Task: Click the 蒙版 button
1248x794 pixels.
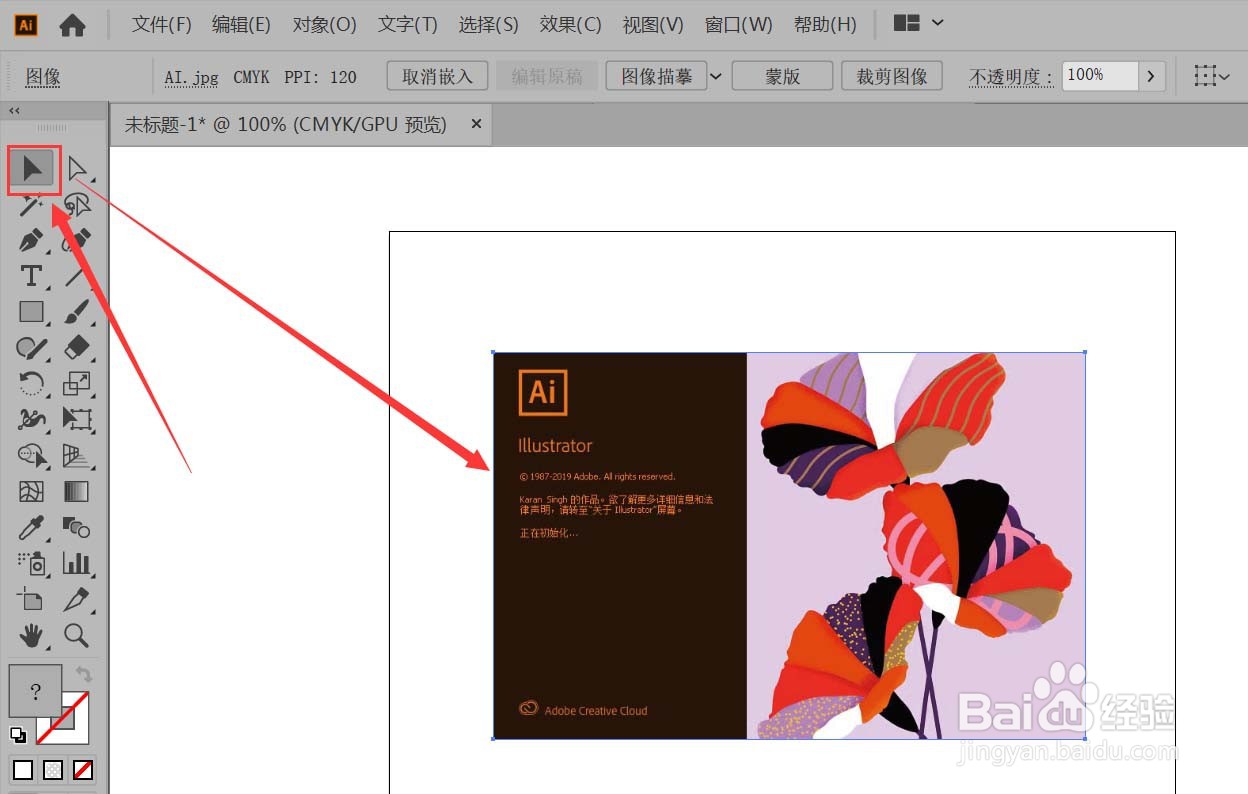Action: [782, 76]
